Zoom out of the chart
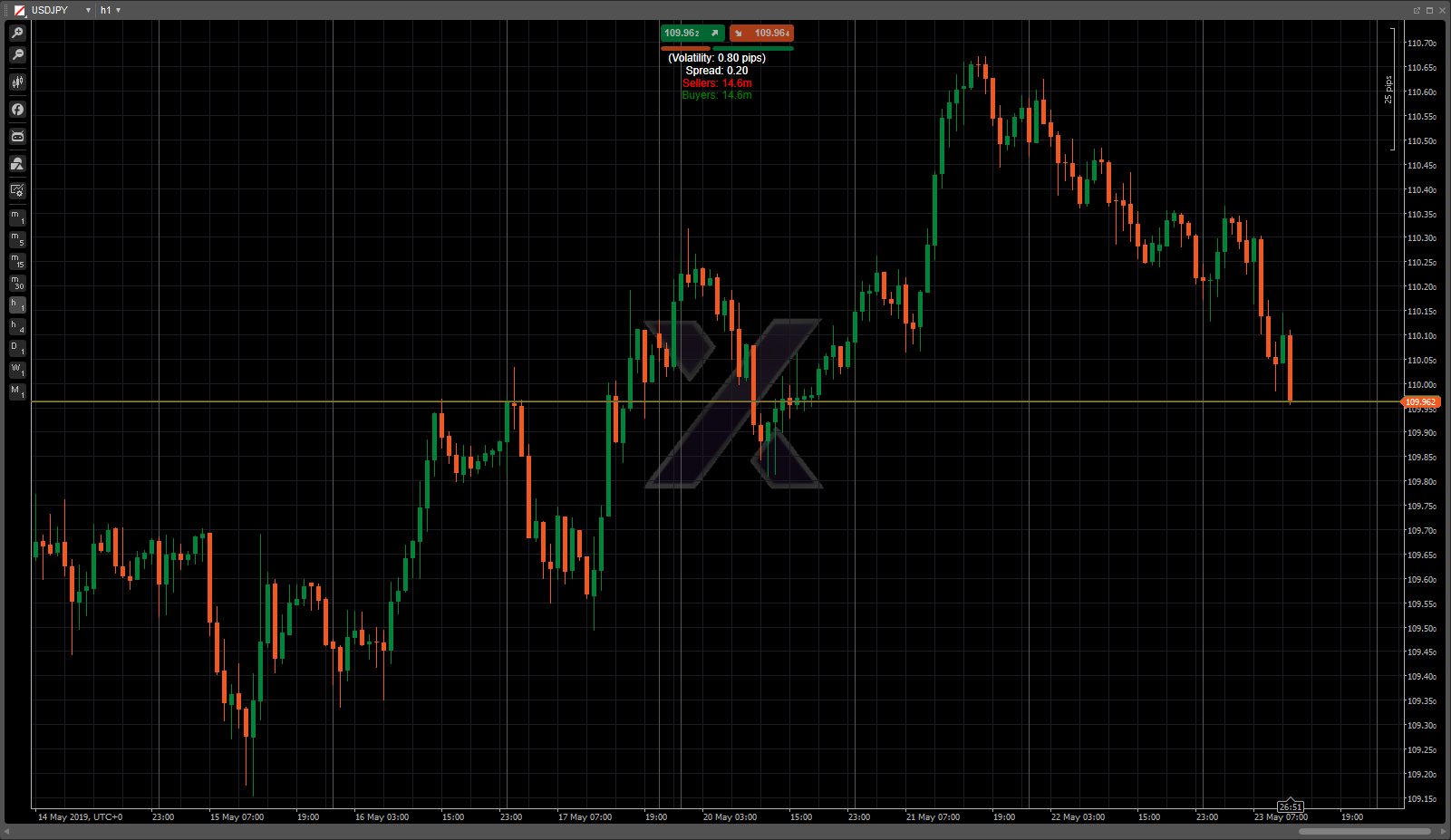 [x=17, y=55]
